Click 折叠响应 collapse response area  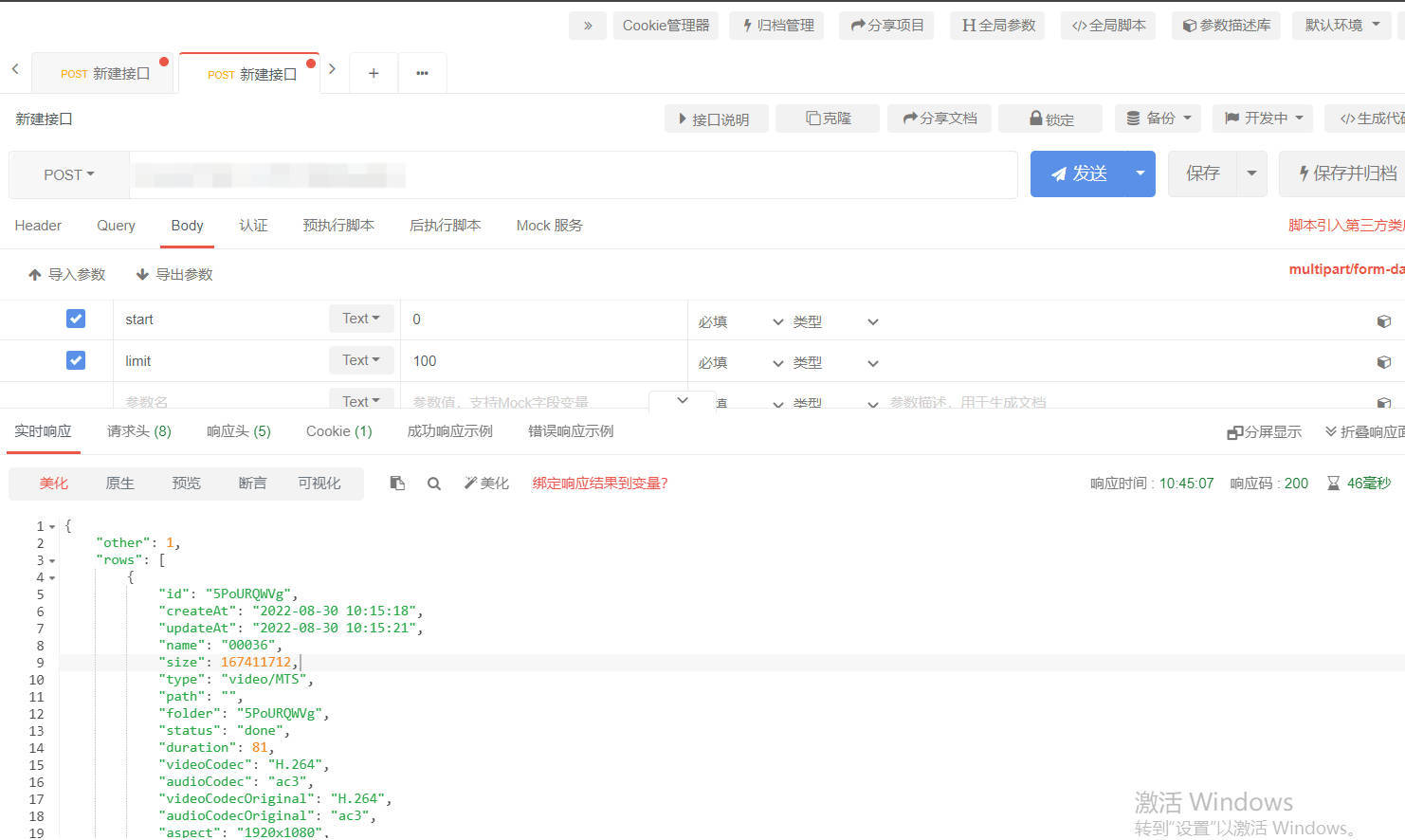click(1365, 432)
